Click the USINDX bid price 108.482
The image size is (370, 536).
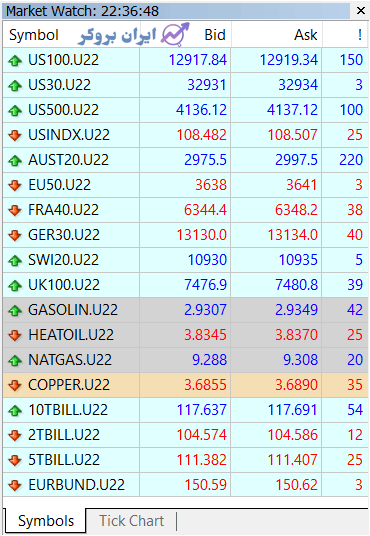[202, 135]
